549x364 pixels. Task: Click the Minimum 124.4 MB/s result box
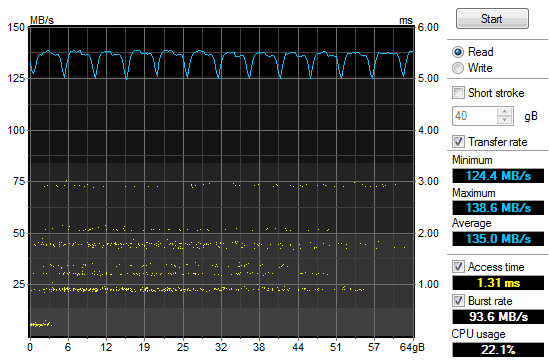498,176
